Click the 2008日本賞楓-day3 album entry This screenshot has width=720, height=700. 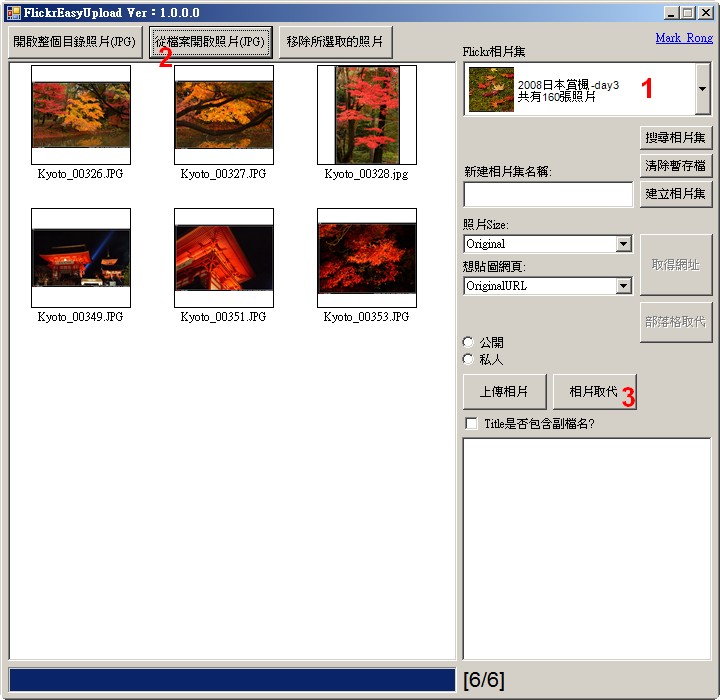(580, 89)
